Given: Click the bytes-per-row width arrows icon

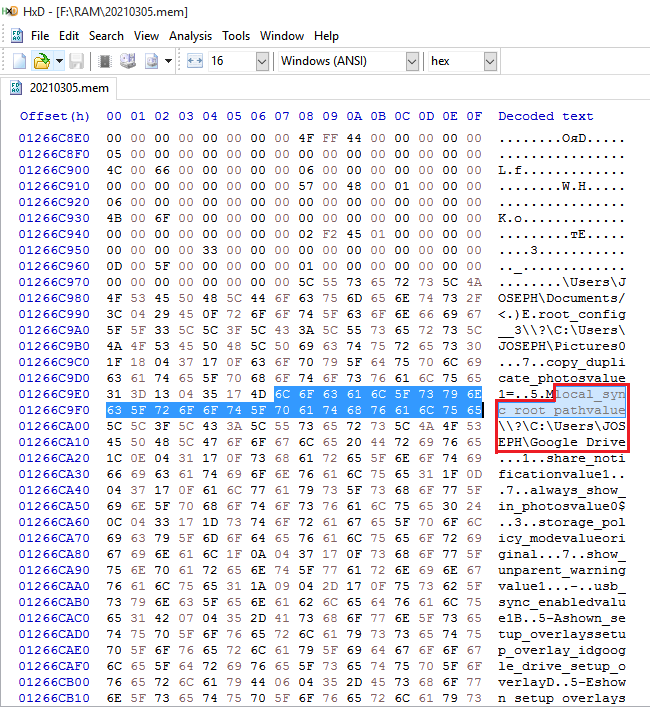Looking at the screenshot, I should (194, 61).
